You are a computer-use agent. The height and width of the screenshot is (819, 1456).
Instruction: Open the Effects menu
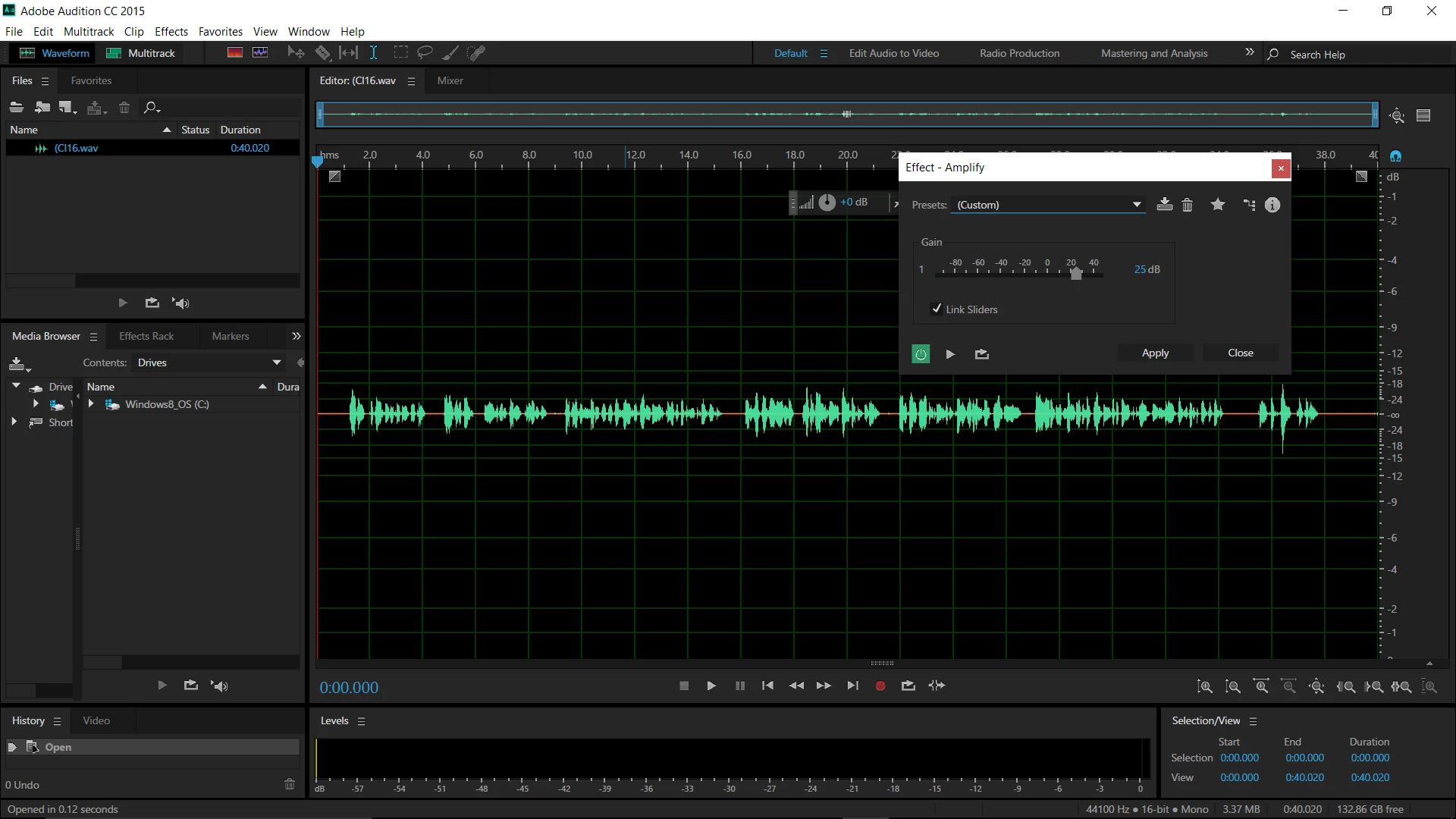click(171, 32)
